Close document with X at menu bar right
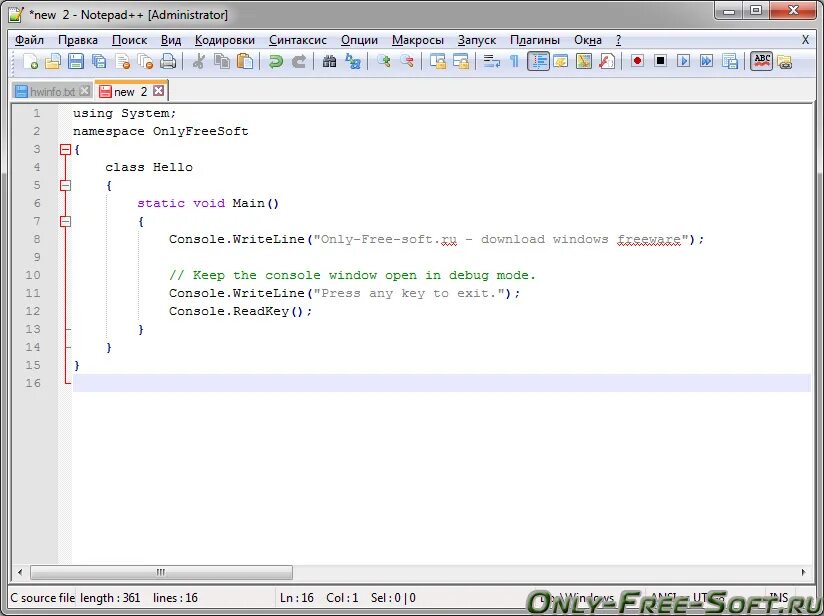 coord(805,40)
